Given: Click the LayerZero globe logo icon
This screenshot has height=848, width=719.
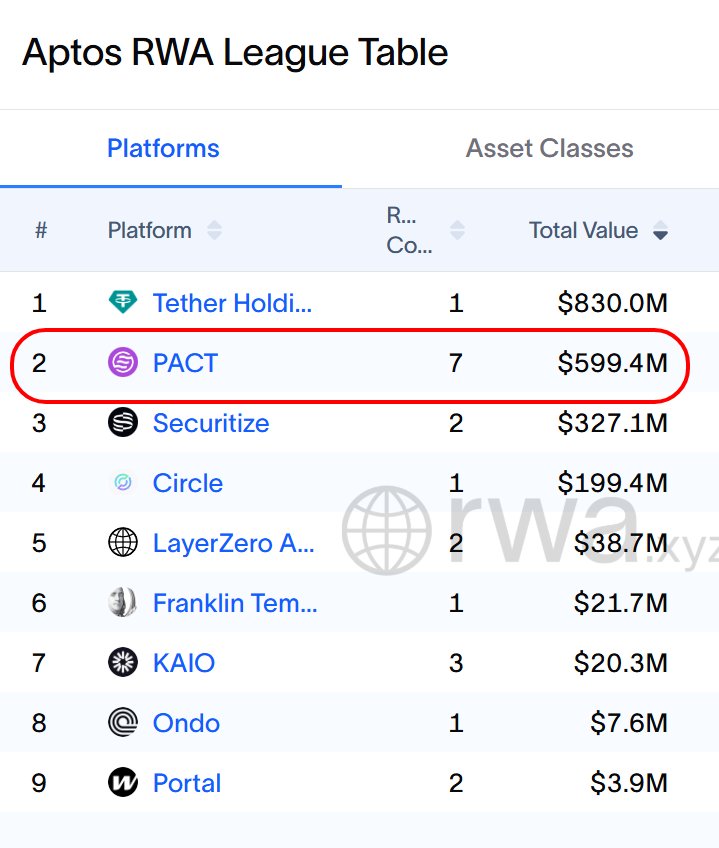Looking at the screenshot, I should tap(122, 543).
